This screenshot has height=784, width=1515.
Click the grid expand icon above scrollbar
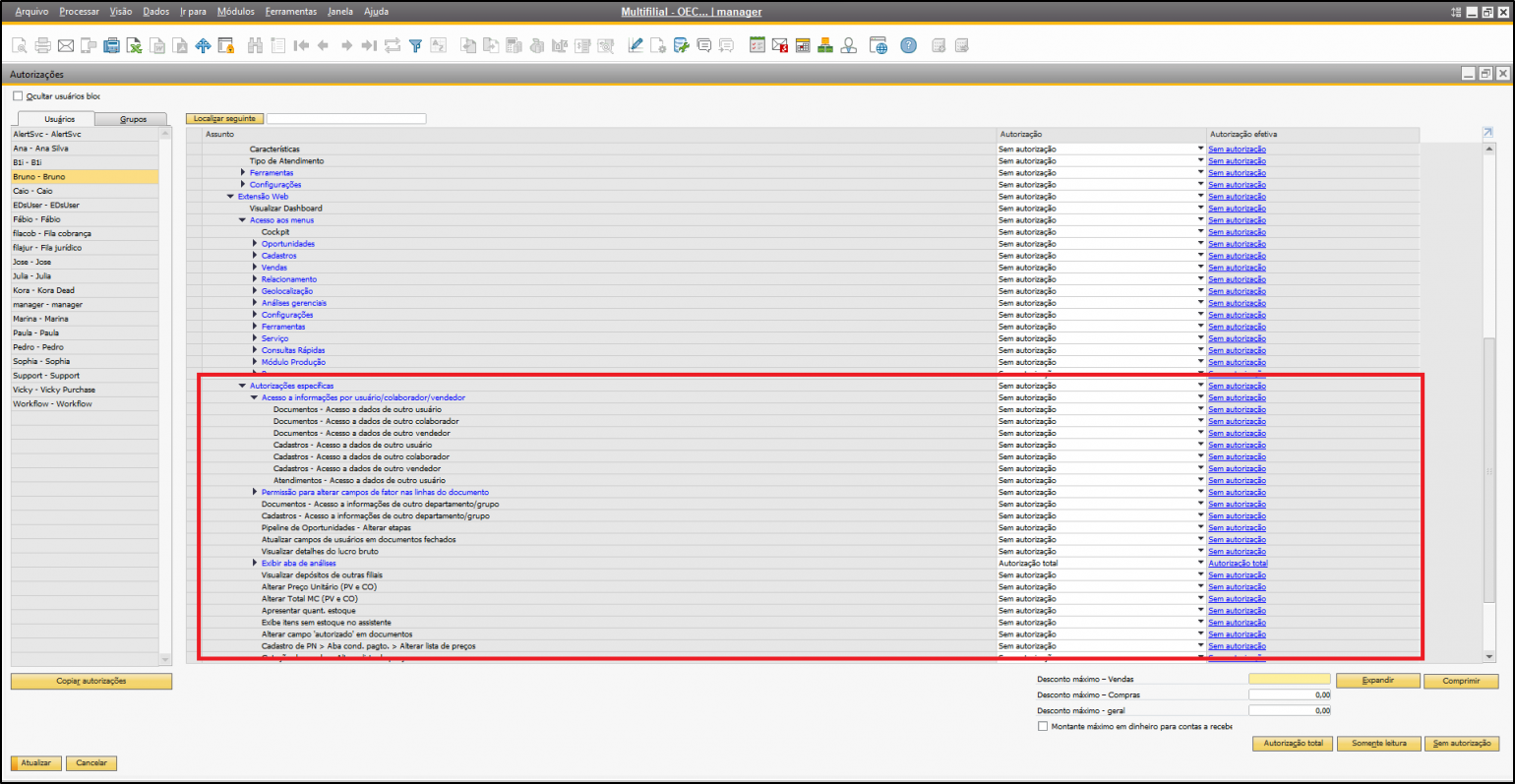pyautogui.click(x=1487, y=133)
